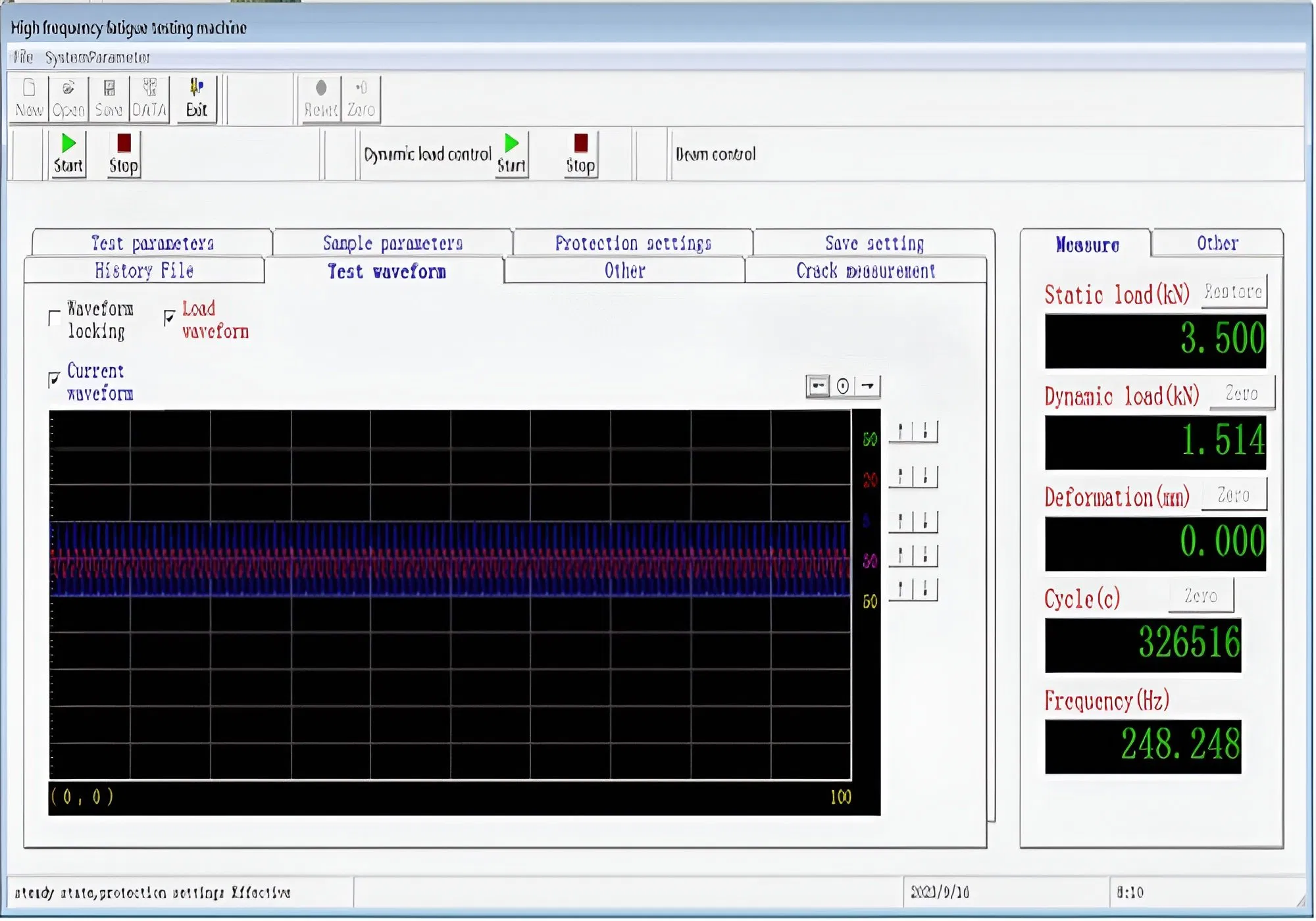This screenshot has width=1316, height=921.
Task: Increase the green 50 scale stepper
Action: [x=900, y=432]
